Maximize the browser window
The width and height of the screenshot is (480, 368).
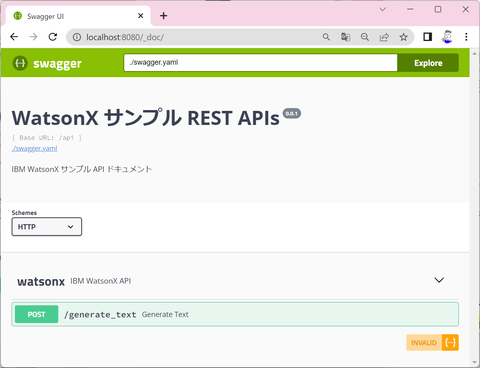(x=438, y=9)
